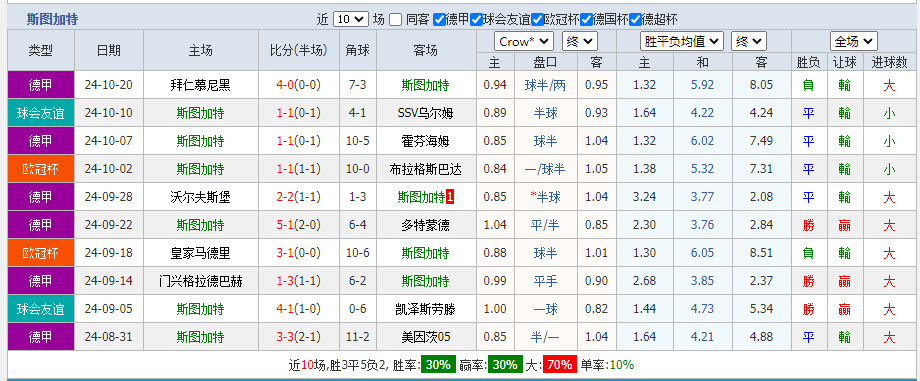Open the 全场 dropdown
The image size is (920, 381).
tap(854, 41)
